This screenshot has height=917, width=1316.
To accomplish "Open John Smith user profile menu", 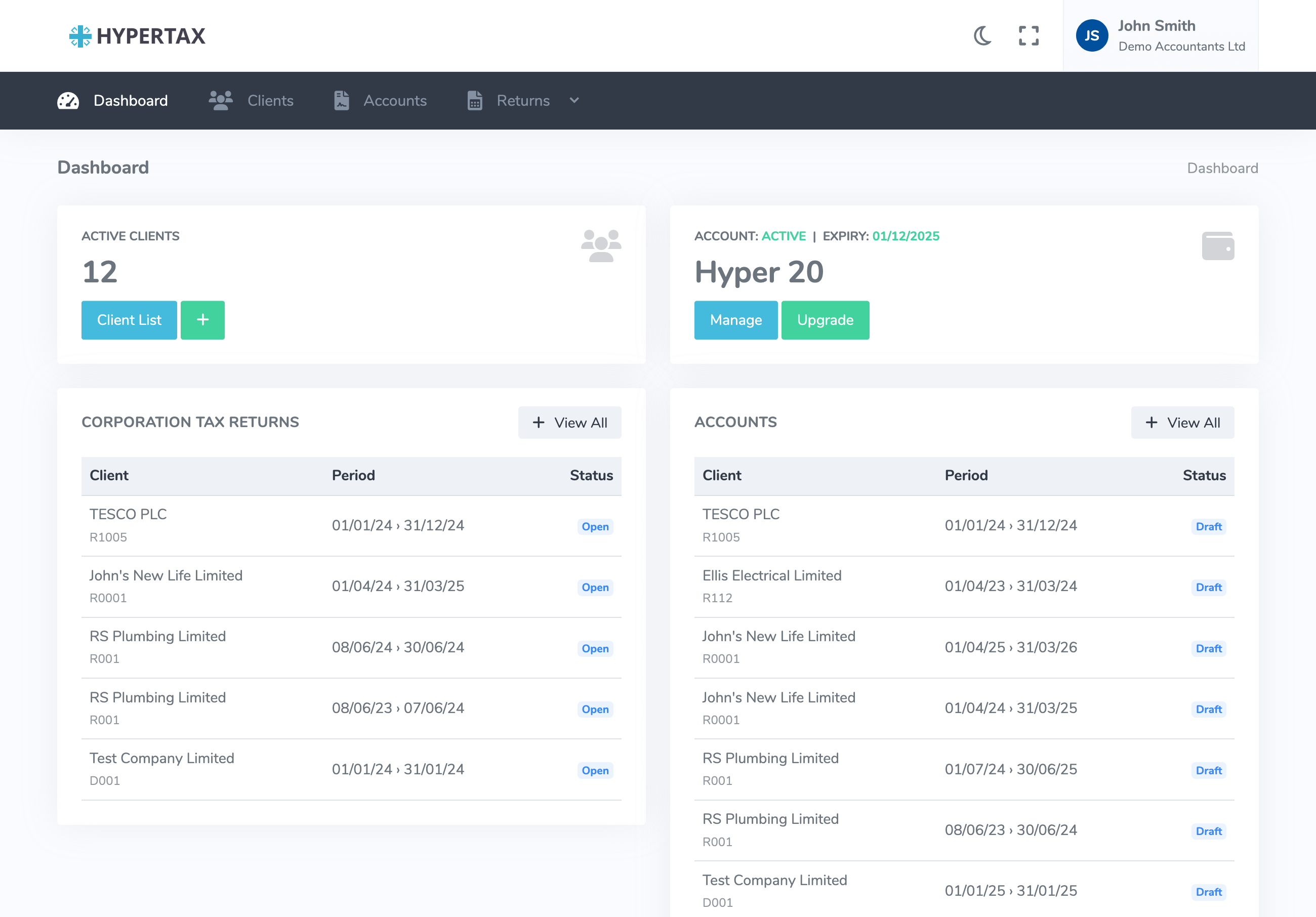I will point(1160,35).
